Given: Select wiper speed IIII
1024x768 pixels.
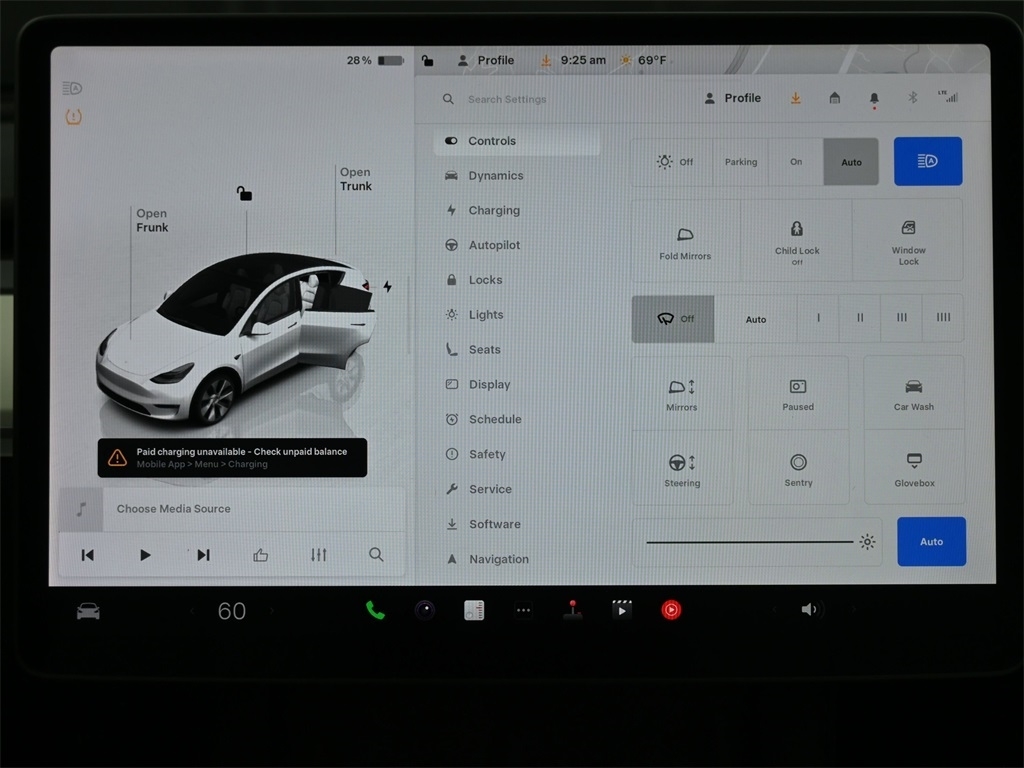Looking at the screenshot, I should (943, 318).
